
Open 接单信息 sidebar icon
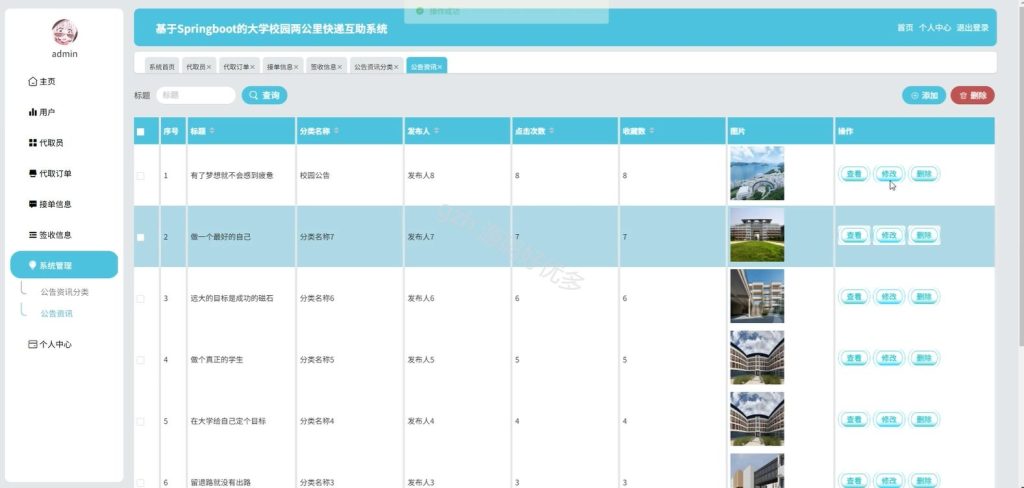tap(33, 204)
